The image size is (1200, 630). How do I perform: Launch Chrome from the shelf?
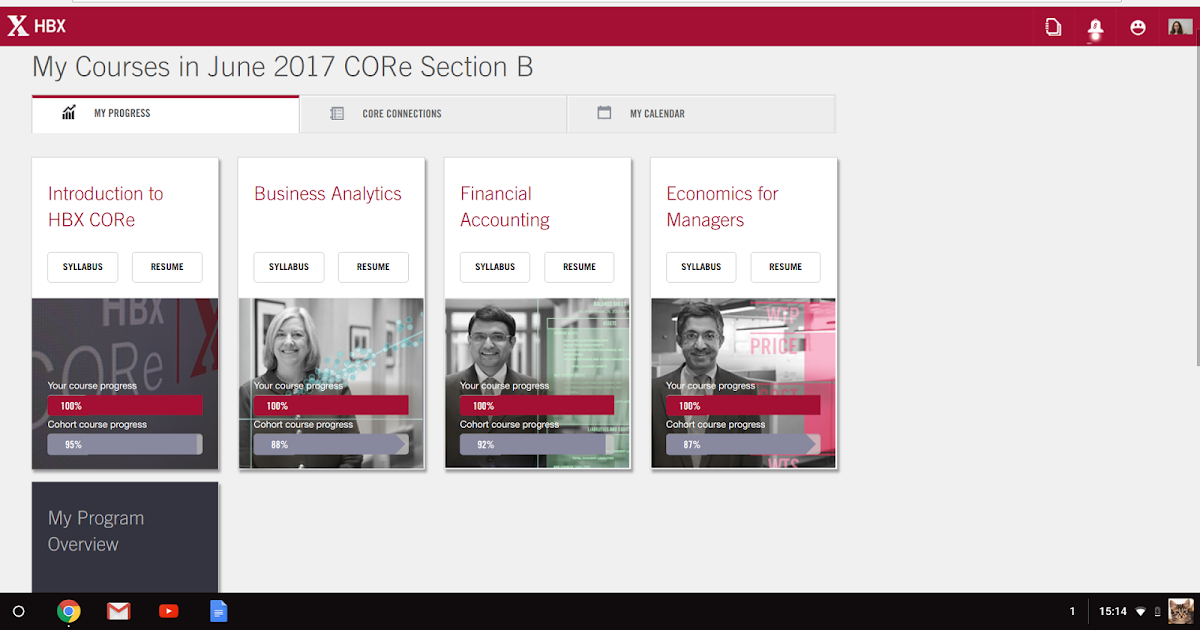(x=68, y=611)
